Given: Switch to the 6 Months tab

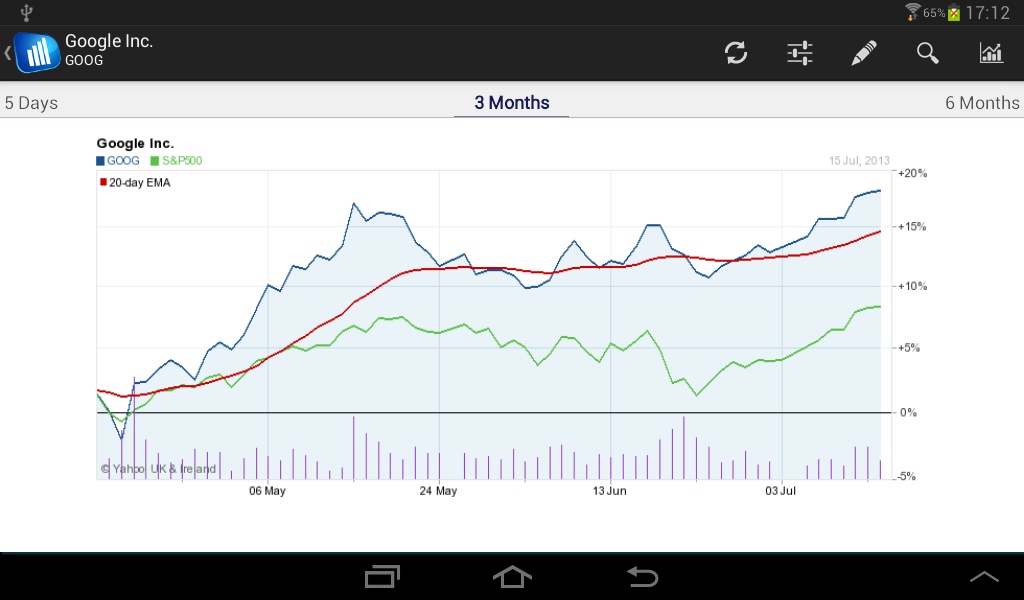Looking at the screenshot, I should [982, 103].
